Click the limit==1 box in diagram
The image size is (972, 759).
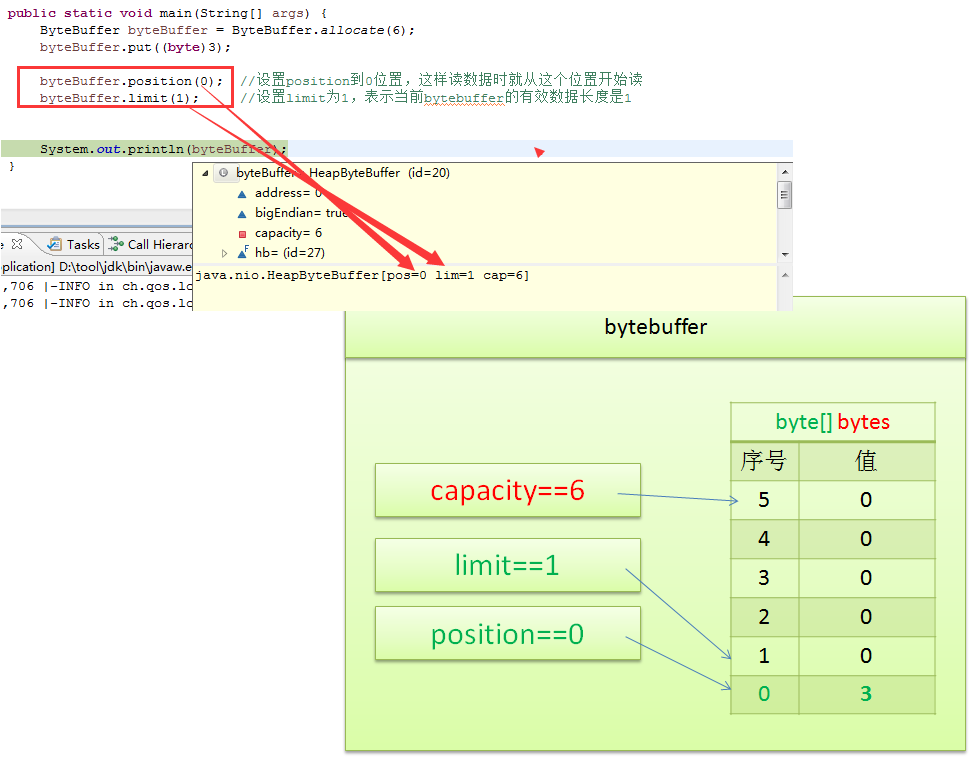507,566
